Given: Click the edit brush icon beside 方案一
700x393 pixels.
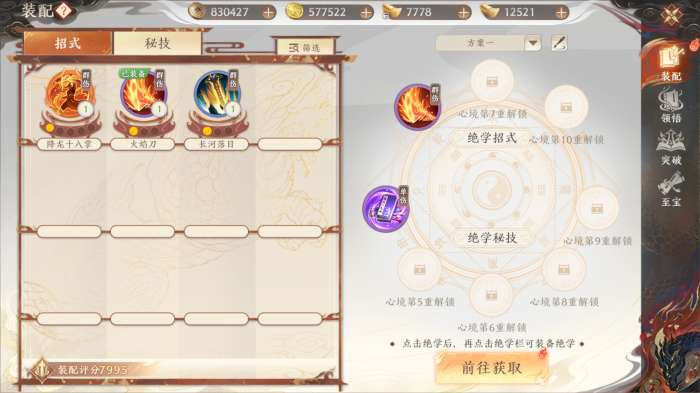Looking at the screenshot, I should pyautogui.click(x=559, y=43).
